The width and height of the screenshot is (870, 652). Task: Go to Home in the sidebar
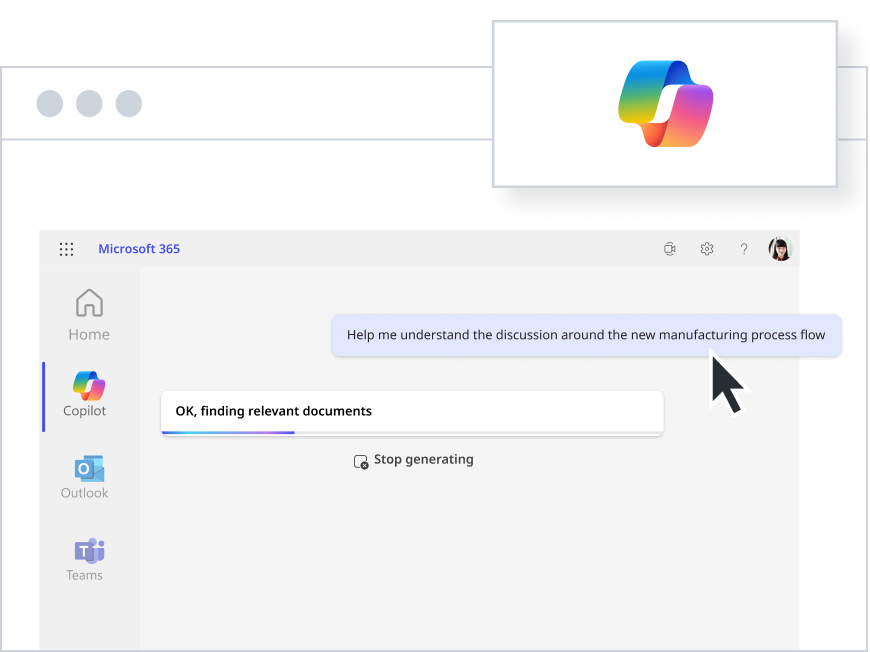[x=89, y=315]
